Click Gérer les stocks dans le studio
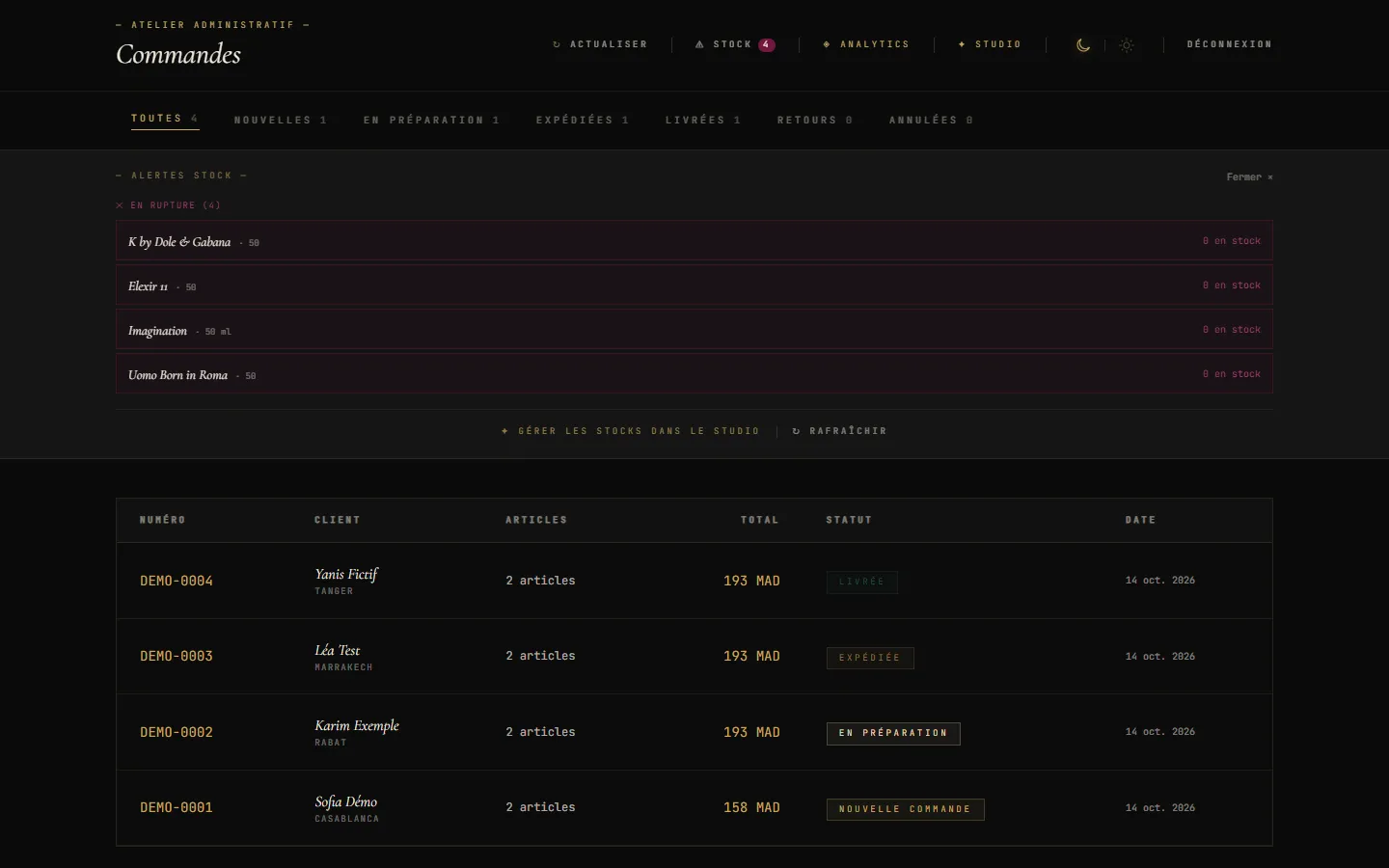 tap(631, 431)
